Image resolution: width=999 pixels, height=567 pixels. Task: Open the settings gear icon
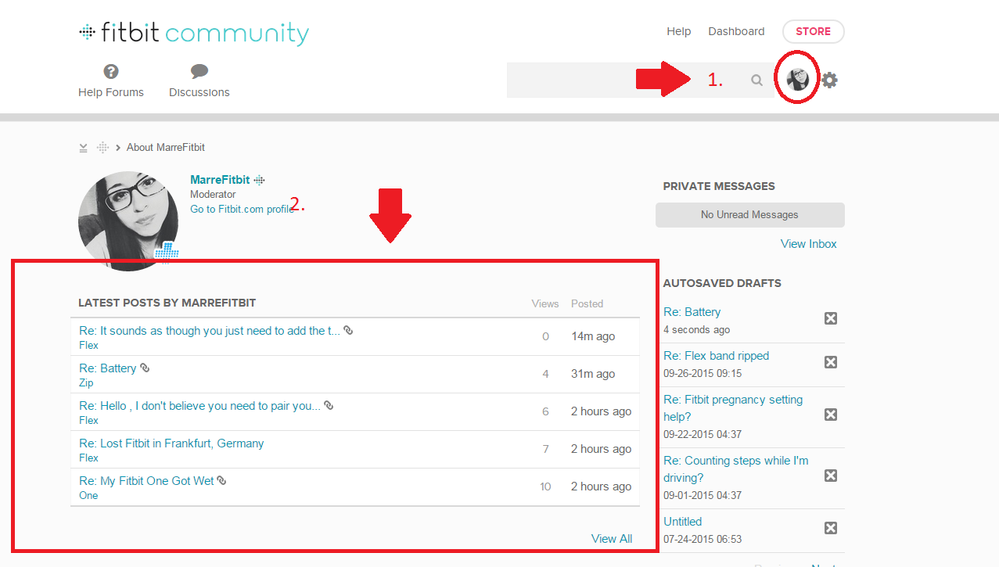click(x=829, y=80)
